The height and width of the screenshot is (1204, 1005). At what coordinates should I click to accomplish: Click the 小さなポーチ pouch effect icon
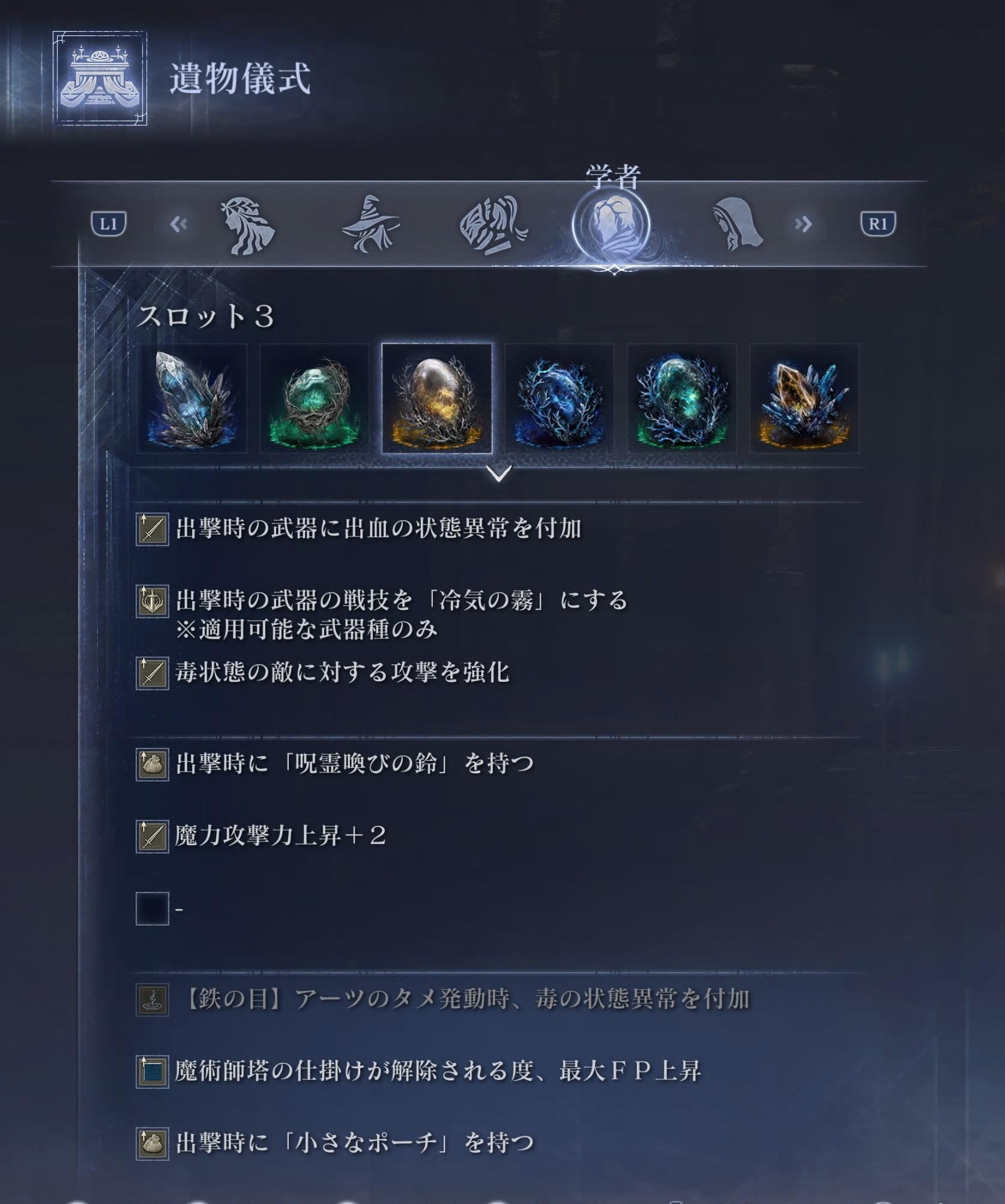[x=152, y=1143]
